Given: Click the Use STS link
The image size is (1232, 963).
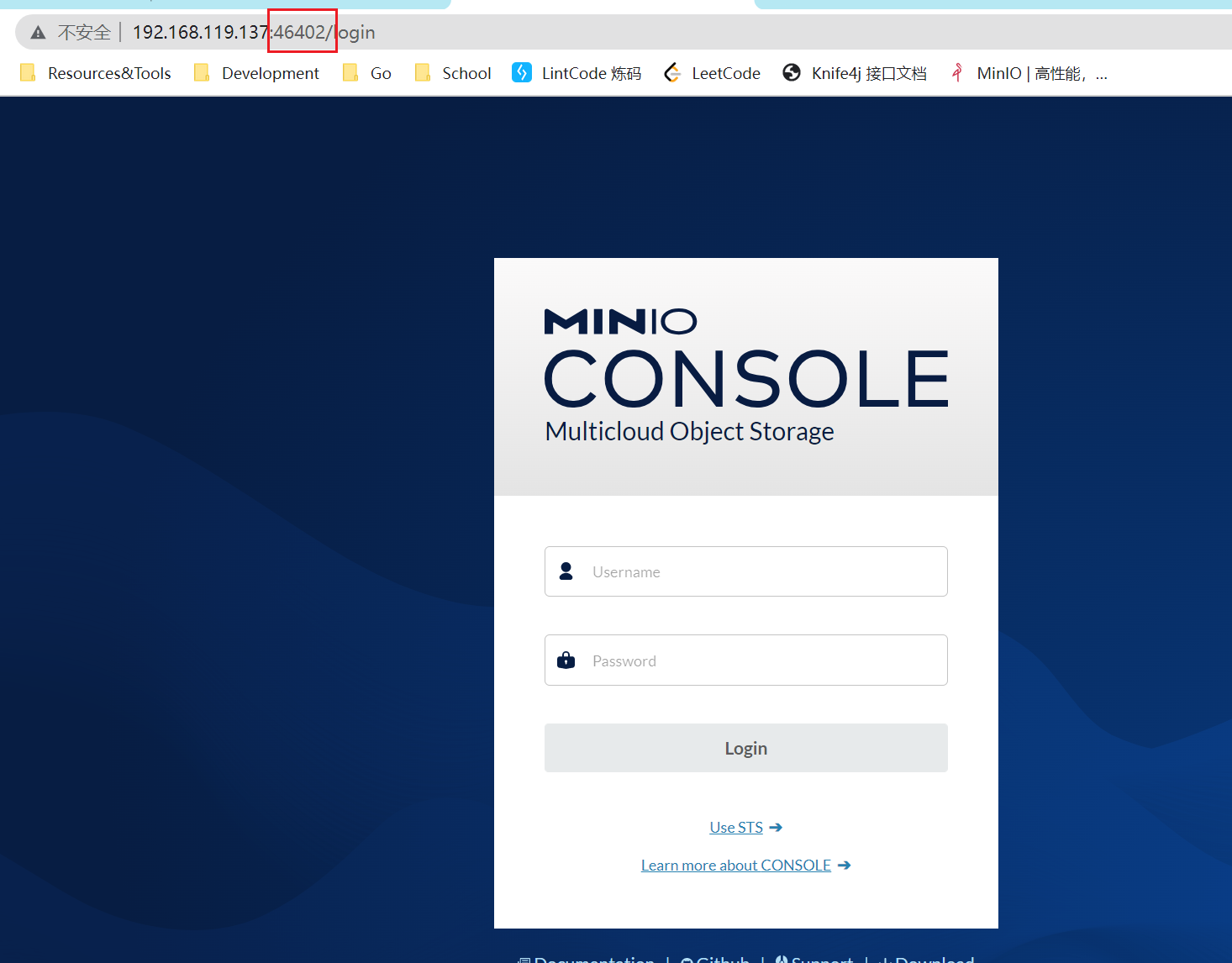Looking at the screenshot, I should (x=736, y=828).
